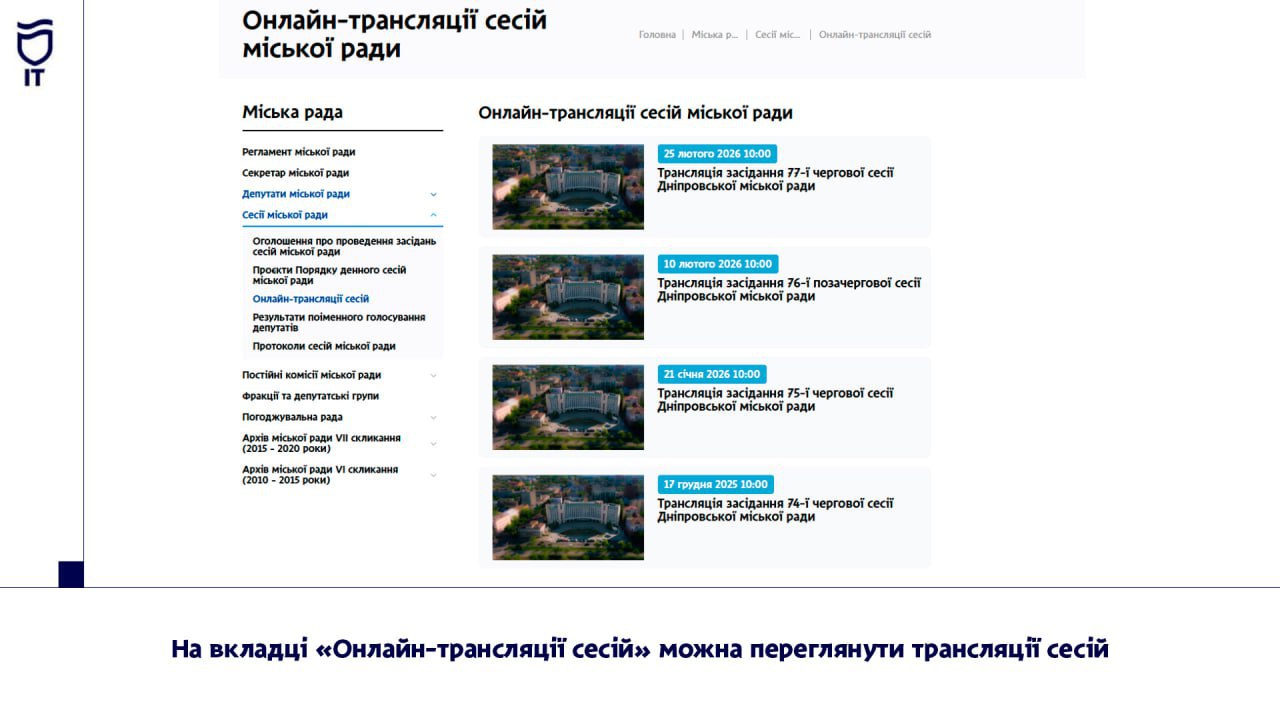
Task: Open Регламент міської ради menu item
Action: click(x=298, y=152)
